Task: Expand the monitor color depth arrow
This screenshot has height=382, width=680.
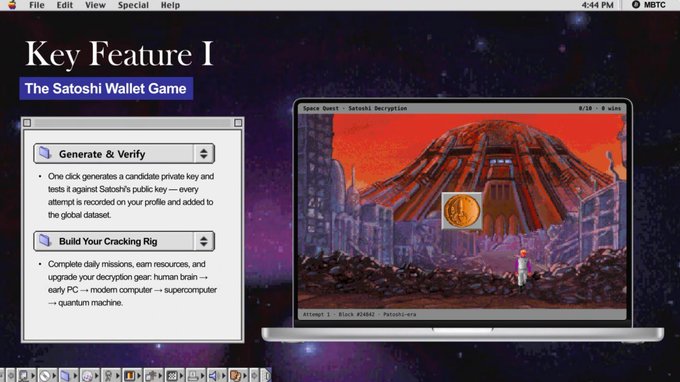Action: coord(139,375)
